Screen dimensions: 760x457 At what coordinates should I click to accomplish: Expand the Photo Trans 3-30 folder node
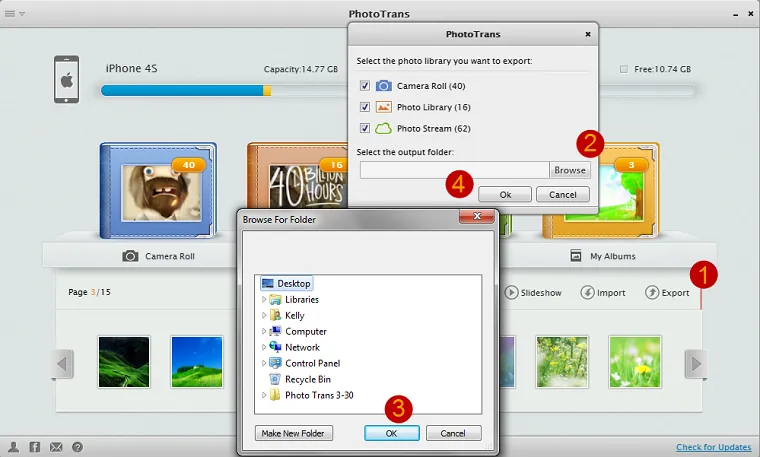264,395
